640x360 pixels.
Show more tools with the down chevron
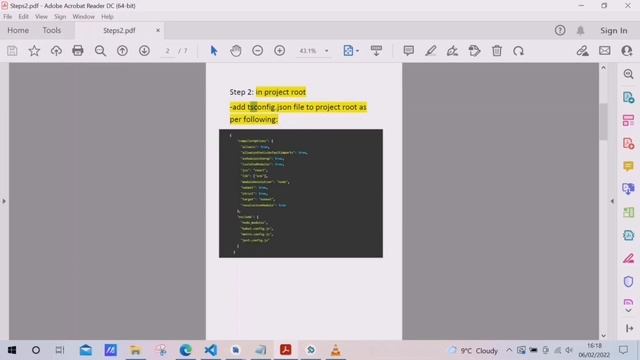pos(629,310)
